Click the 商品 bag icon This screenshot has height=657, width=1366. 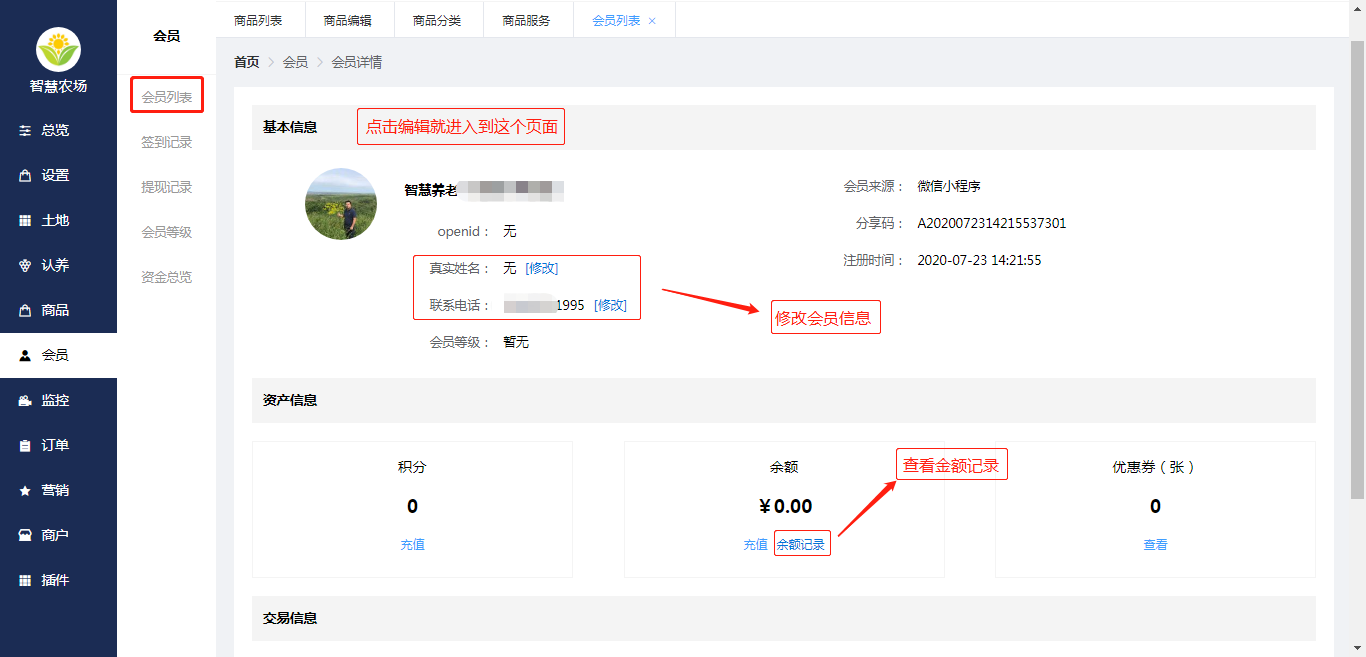coord(25,310)
